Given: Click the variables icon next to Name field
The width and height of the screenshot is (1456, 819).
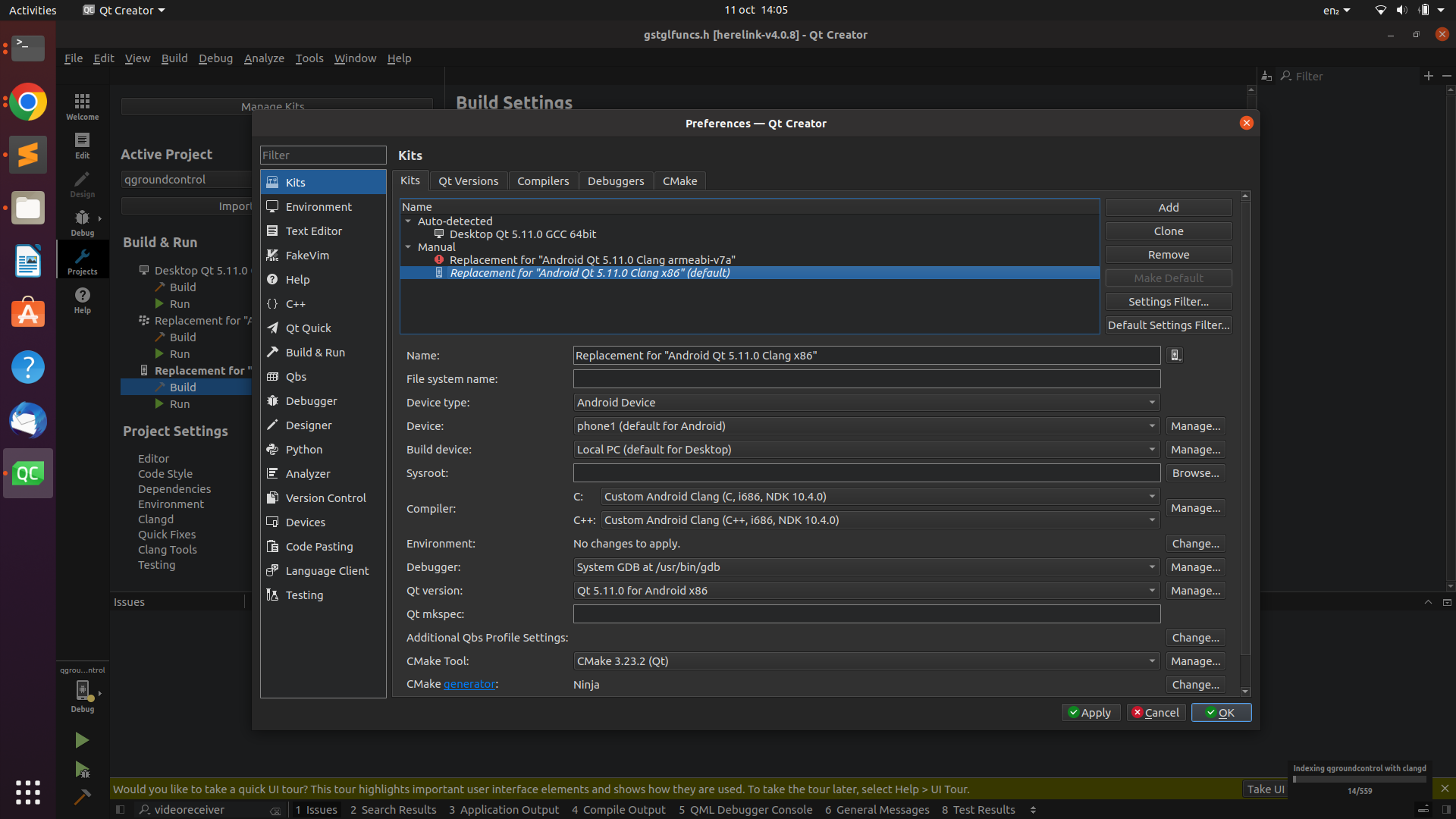Looking at the screenshot, I should (1174, 355).
